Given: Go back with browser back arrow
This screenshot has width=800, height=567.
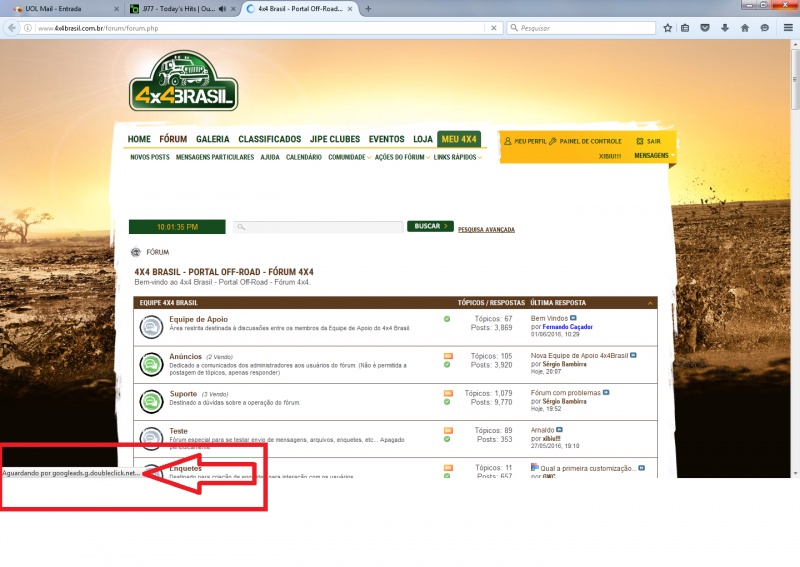Looking at the screenshot, I should tap(12, 28).
